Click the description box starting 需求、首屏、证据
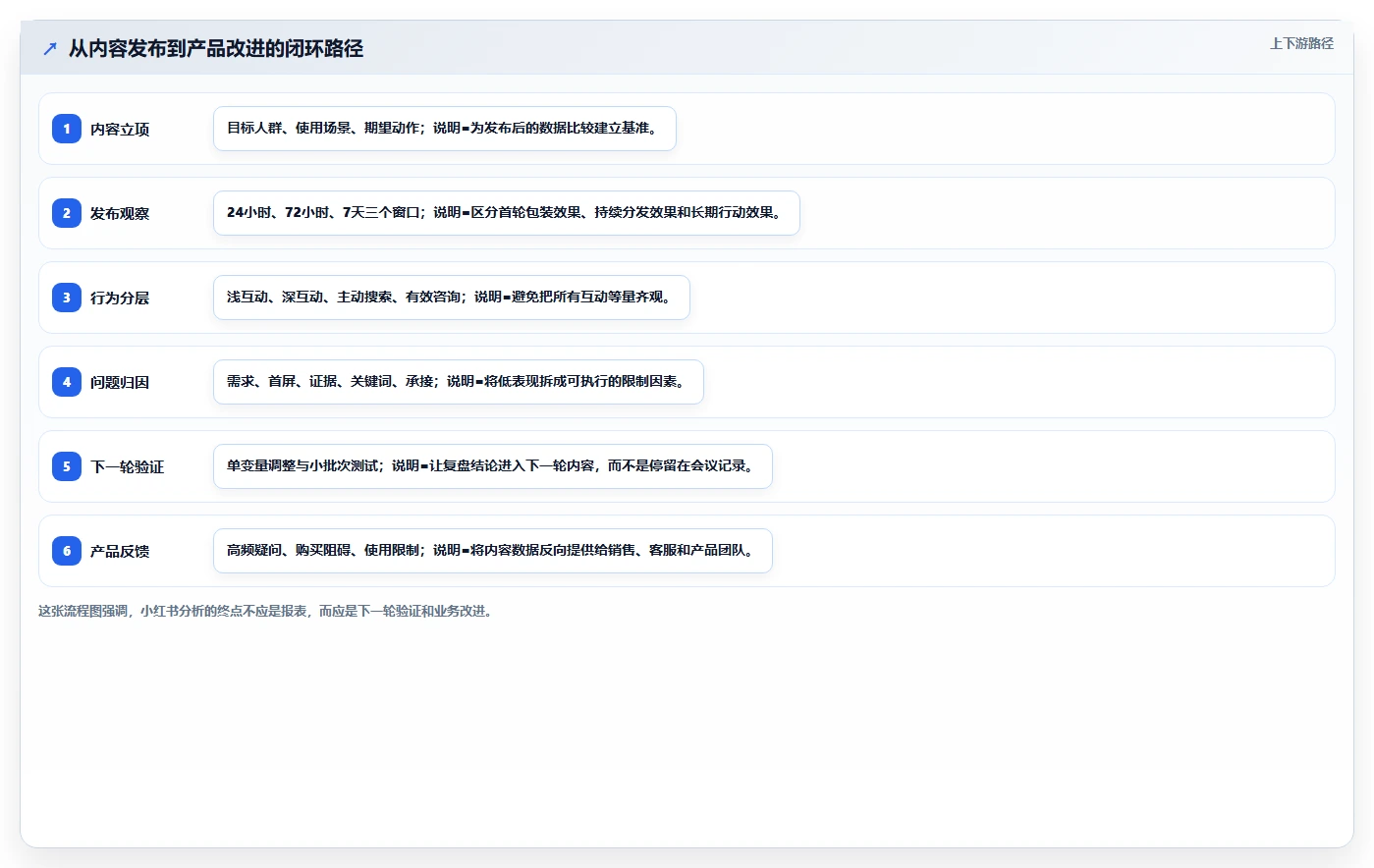This screenshot has width=1374, height=868. [459, 382]
